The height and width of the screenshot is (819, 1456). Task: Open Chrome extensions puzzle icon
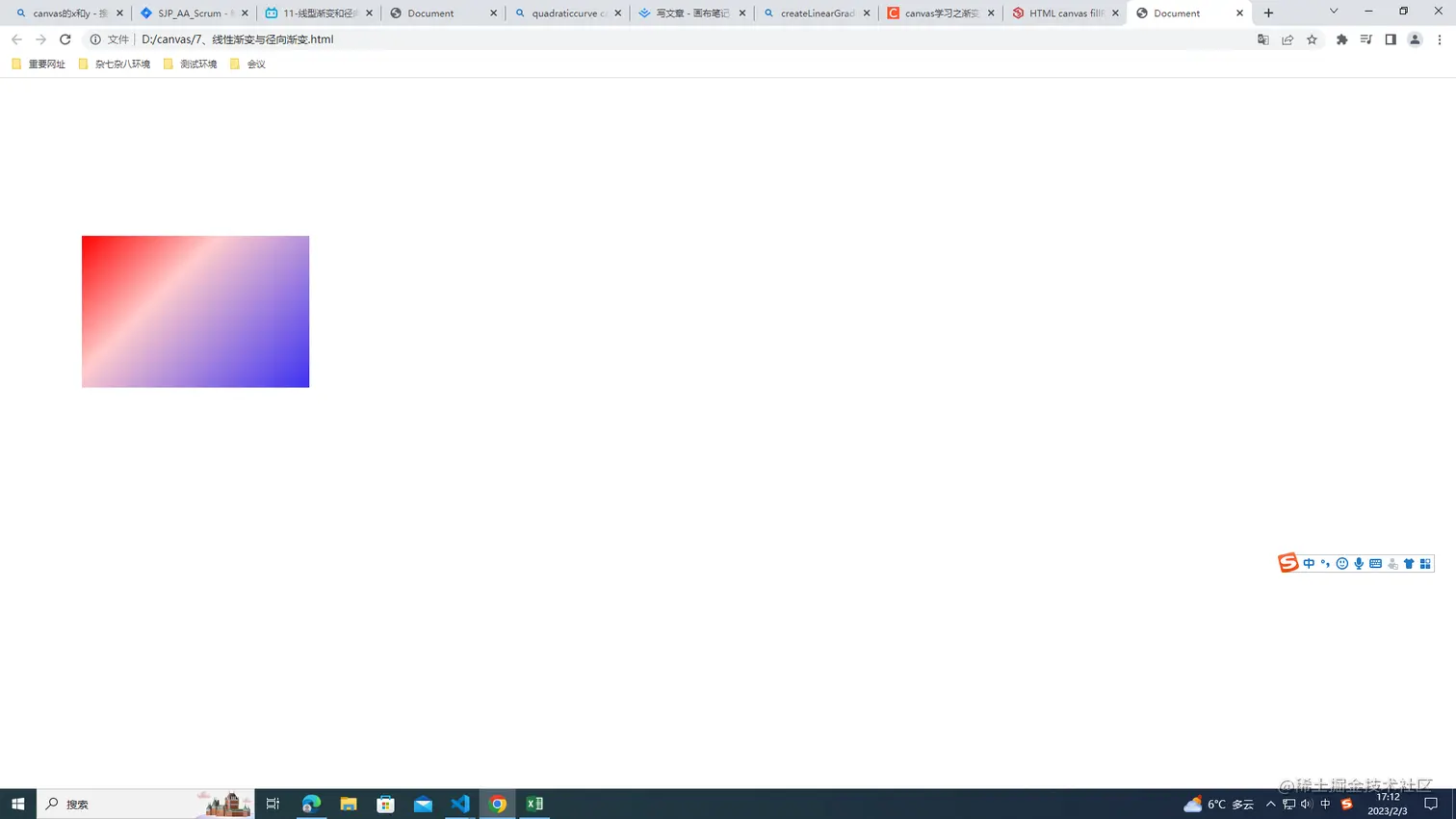[1341, 39]
